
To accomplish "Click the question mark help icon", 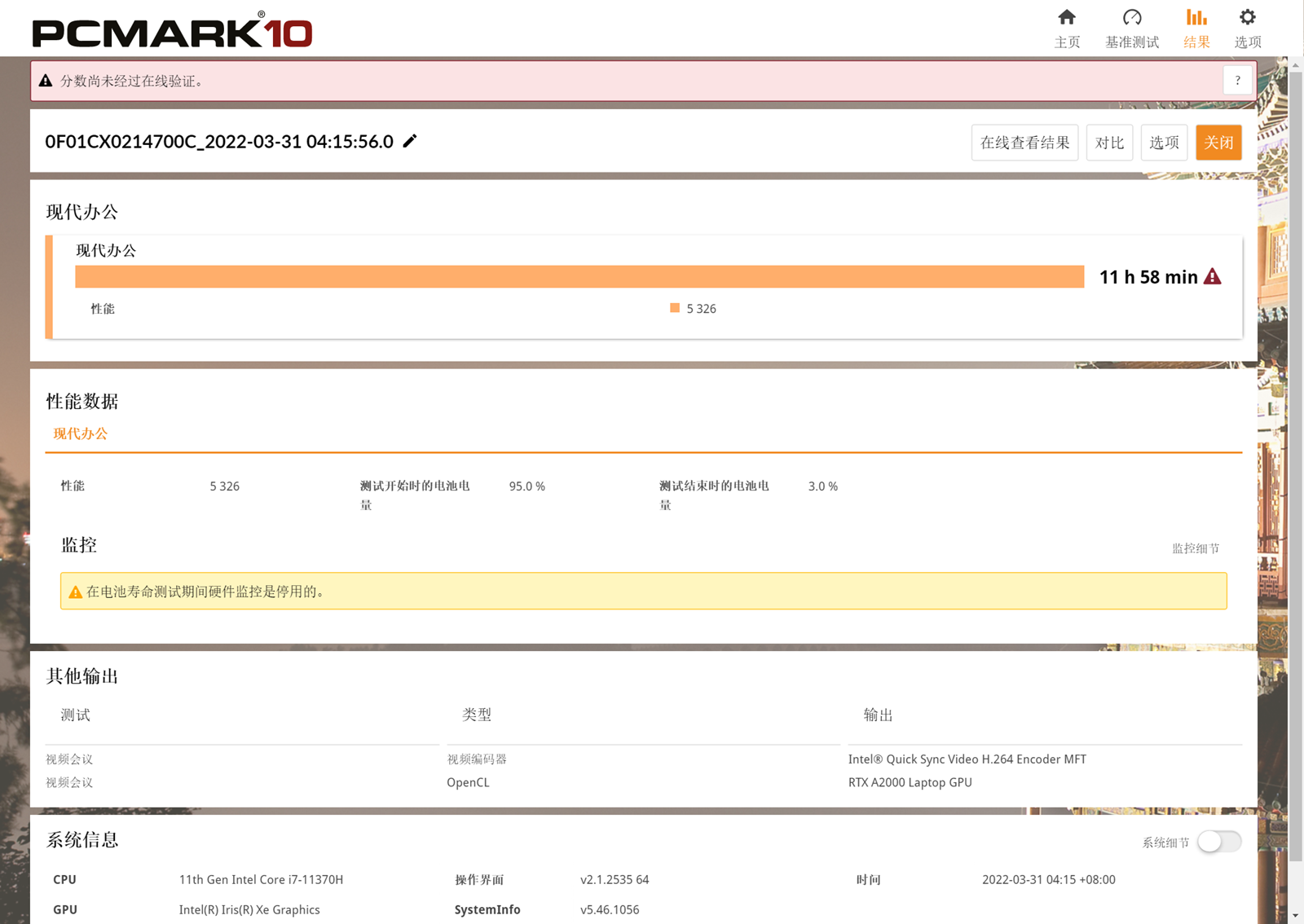I will [x=1237, y=80].
